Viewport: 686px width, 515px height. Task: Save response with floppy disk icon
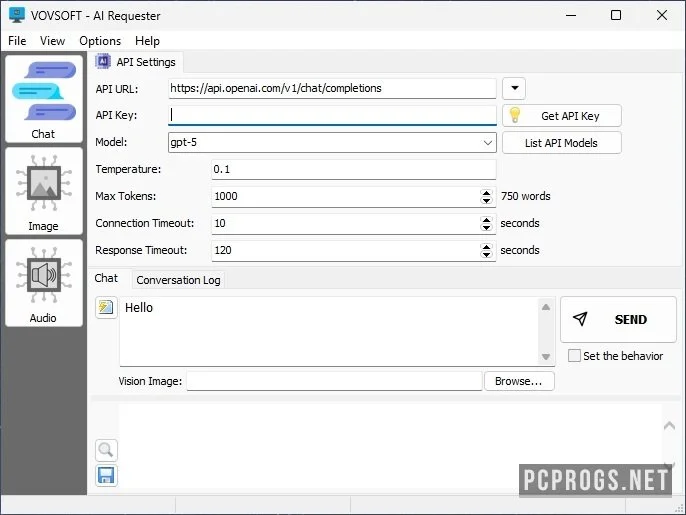[106, 475]
